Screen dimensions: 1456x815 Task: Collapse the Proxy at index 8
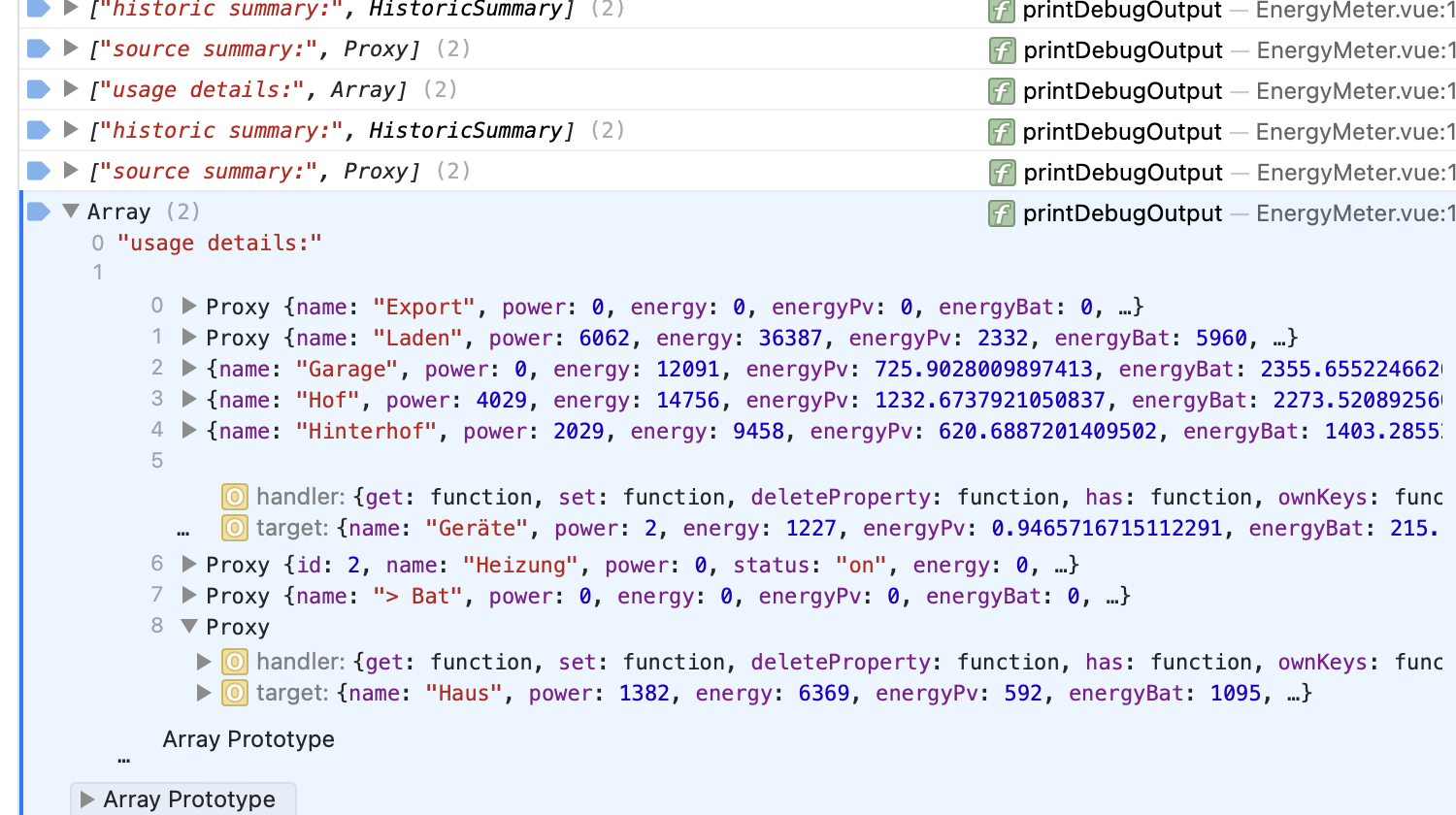point(189,627)
